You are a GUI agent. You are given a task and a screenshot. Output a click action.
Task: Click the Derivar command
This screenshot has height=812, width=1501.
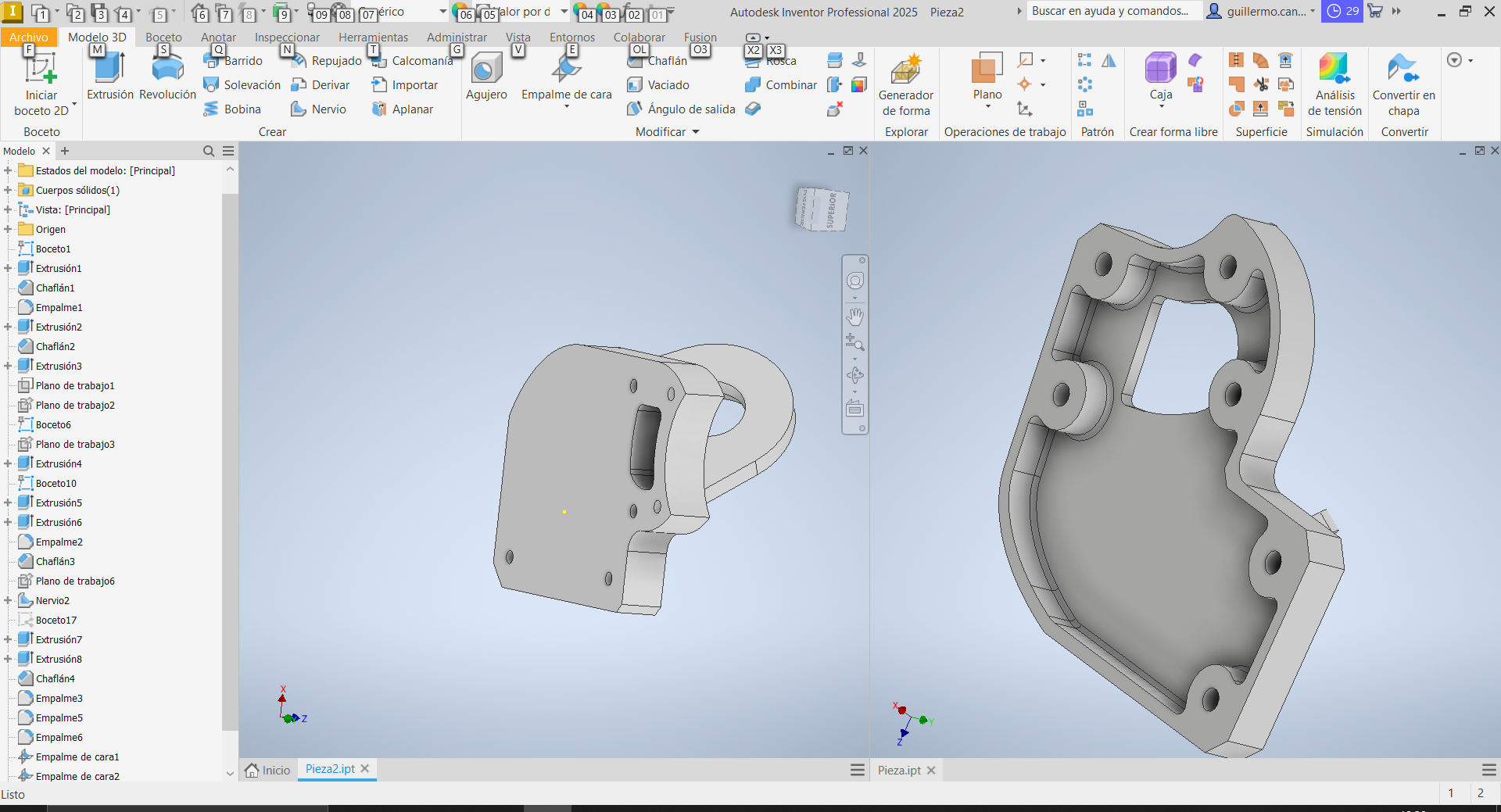321,84
